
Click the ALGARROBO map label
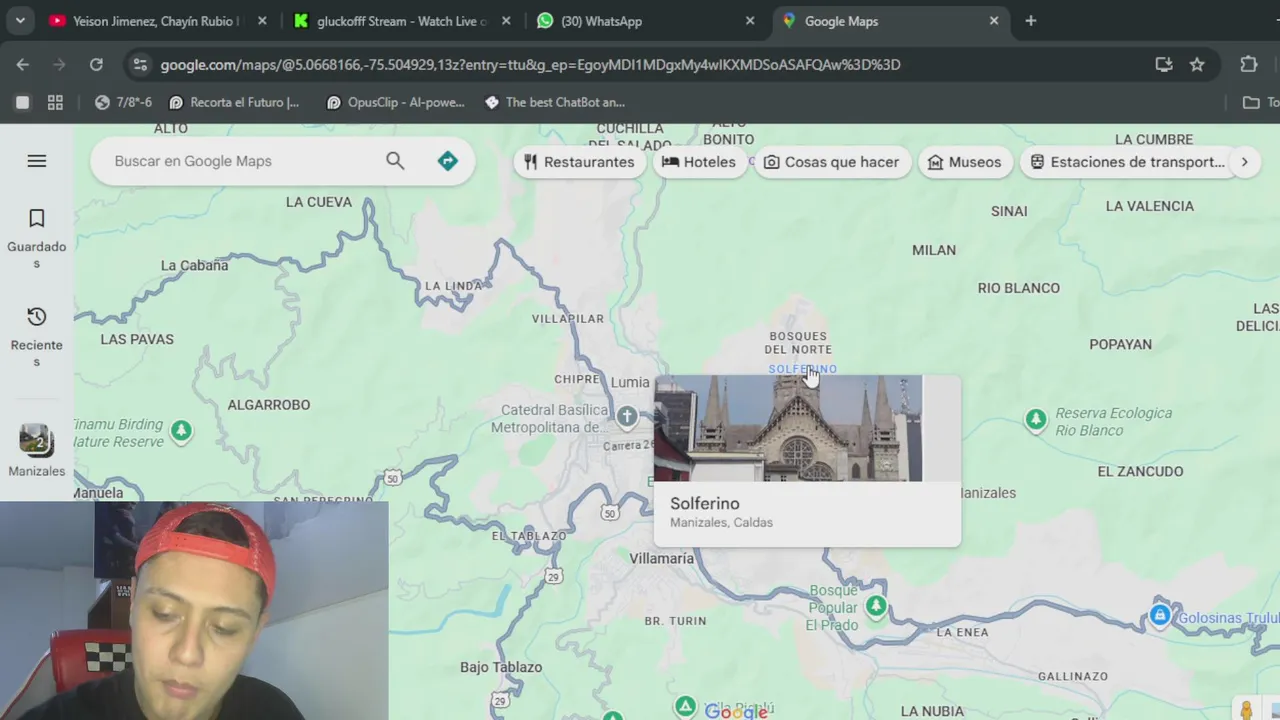coord(269,405)
